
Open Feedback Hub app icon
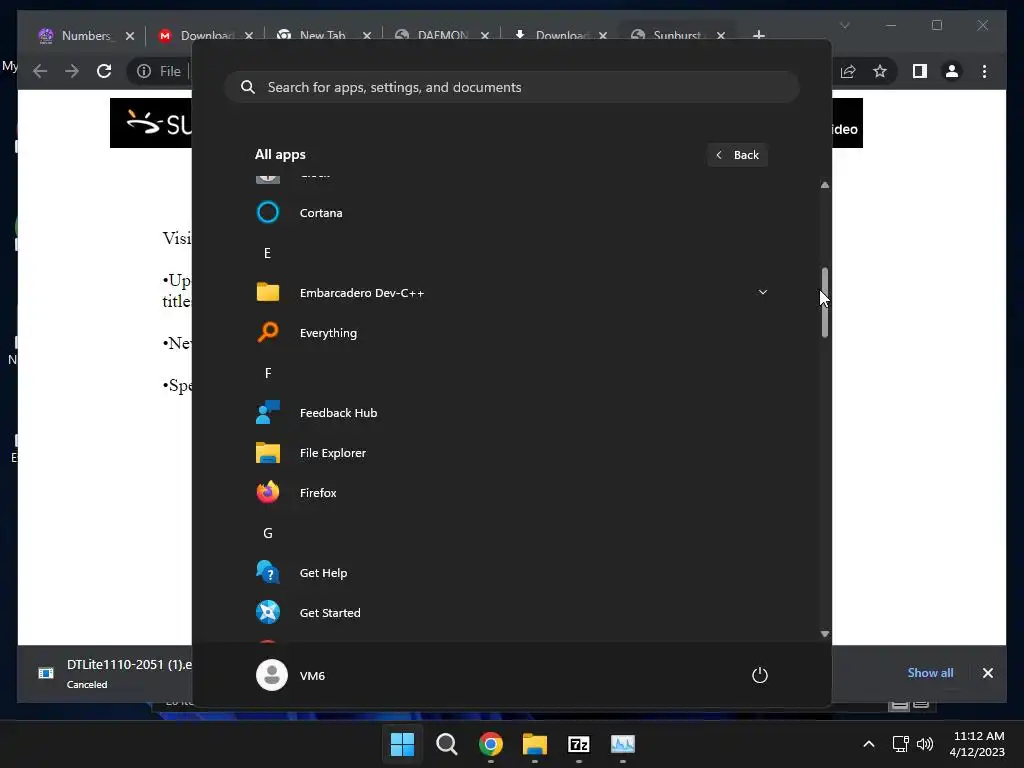point(268,413)
